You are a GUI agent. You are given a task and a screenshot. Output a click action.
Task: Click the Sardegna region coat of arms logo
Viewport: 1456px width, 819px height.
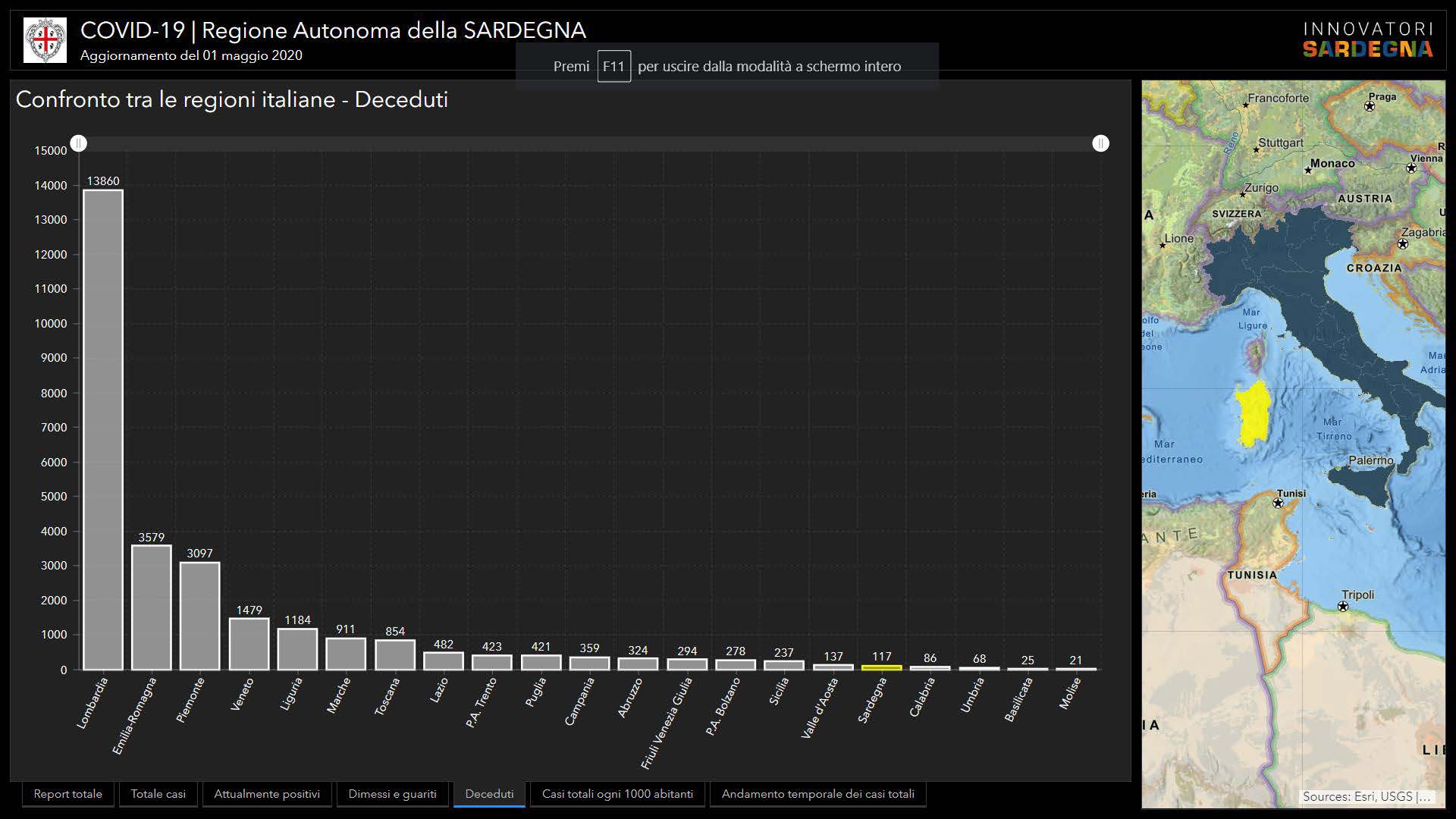point(45,40)
